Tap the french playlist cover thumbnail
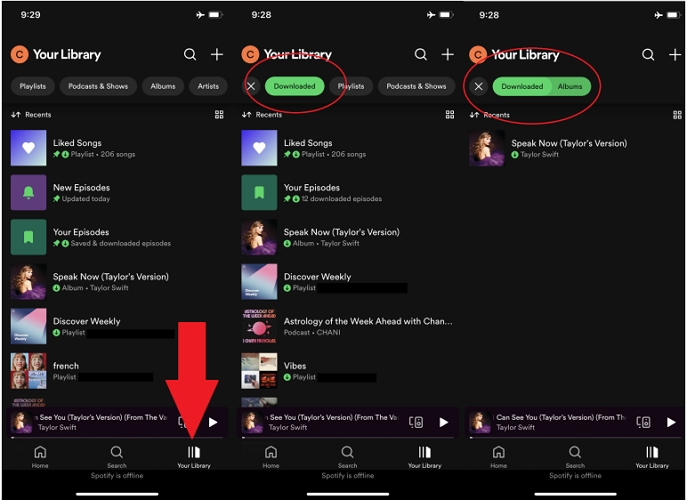Screen dimensions: 687x500 pos(28,371)
